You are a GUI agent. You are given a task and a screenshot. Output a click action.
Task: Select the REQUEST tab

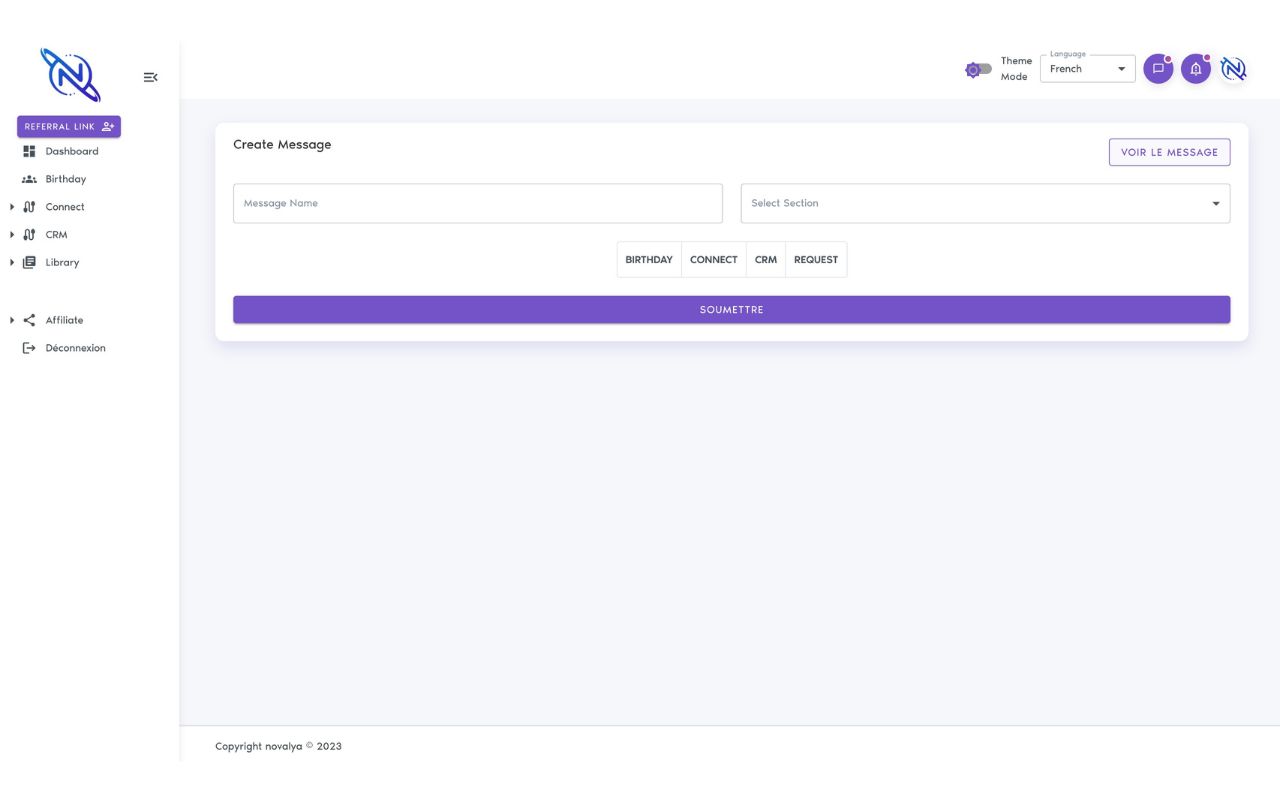(816, 260)
